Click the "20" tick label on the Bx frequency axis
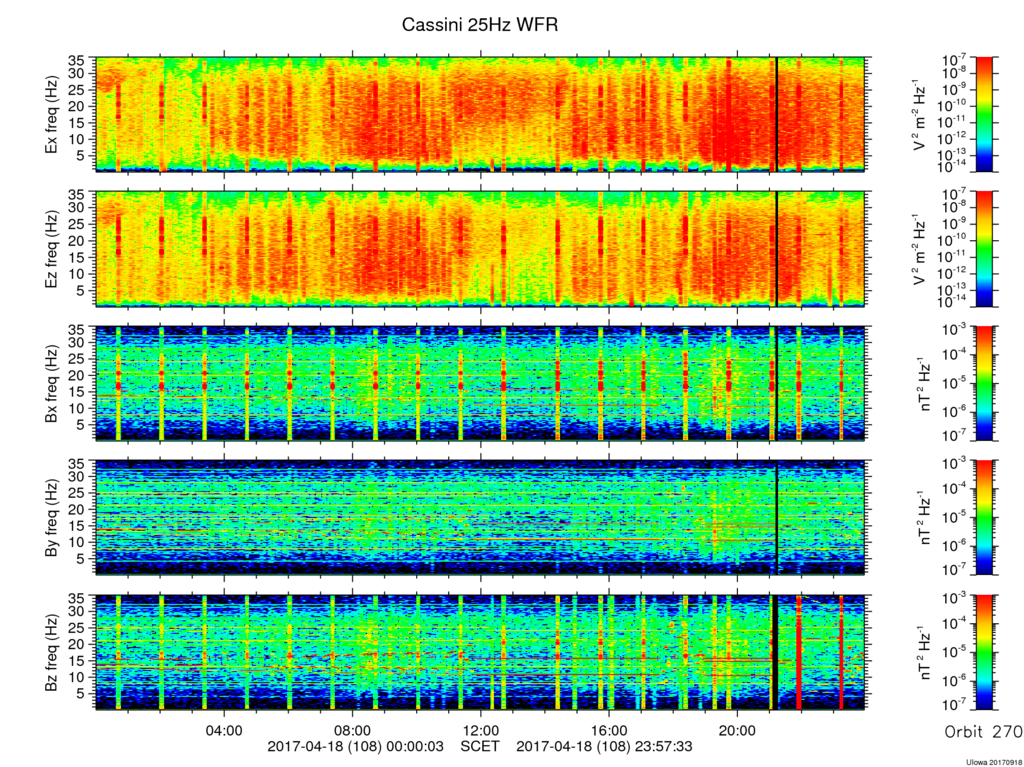 click(x=78, y=375)
